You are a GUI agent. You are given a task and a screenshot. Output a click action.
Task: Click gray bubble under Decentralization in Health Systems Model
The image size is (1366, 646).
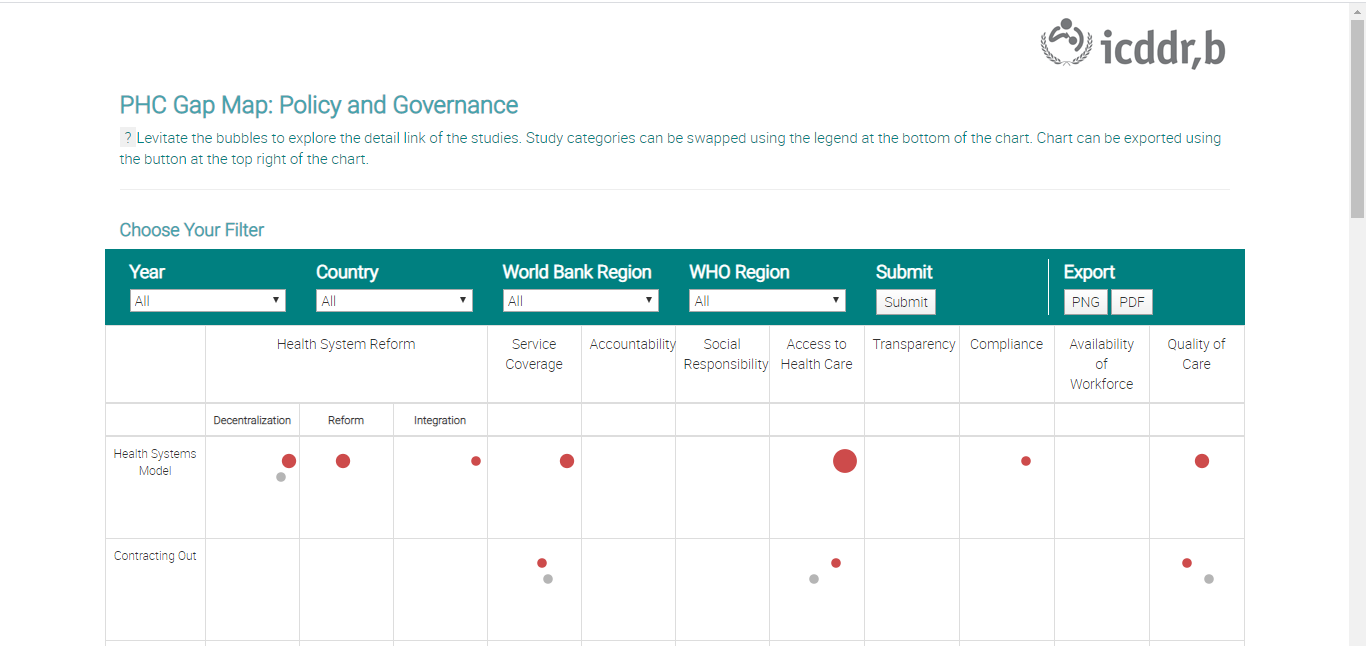pyautogui.click(x=281, y=477)
